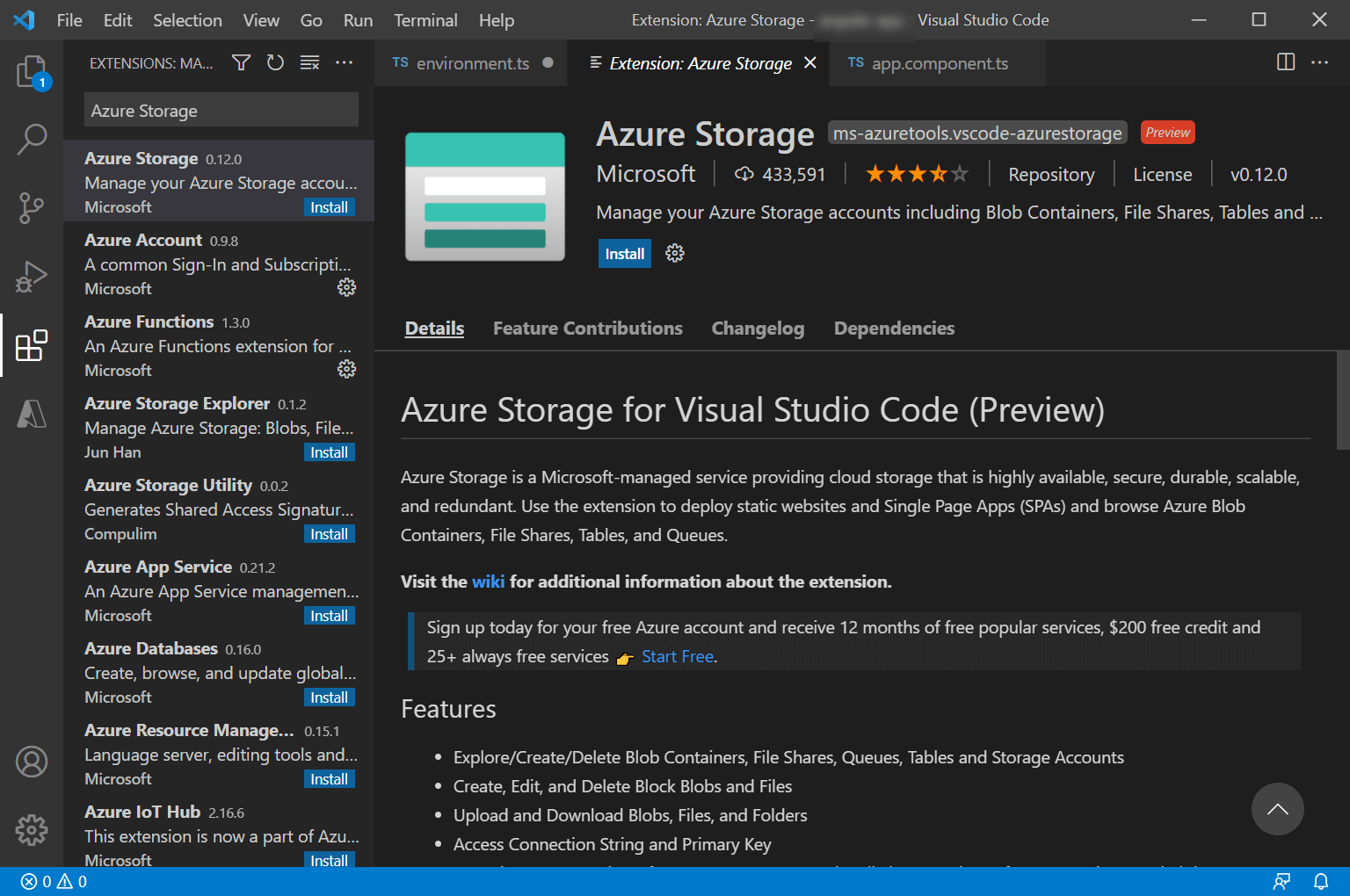Select the Extensions view icon
This screenshot has width=1350, height=896.
(32, 345)
